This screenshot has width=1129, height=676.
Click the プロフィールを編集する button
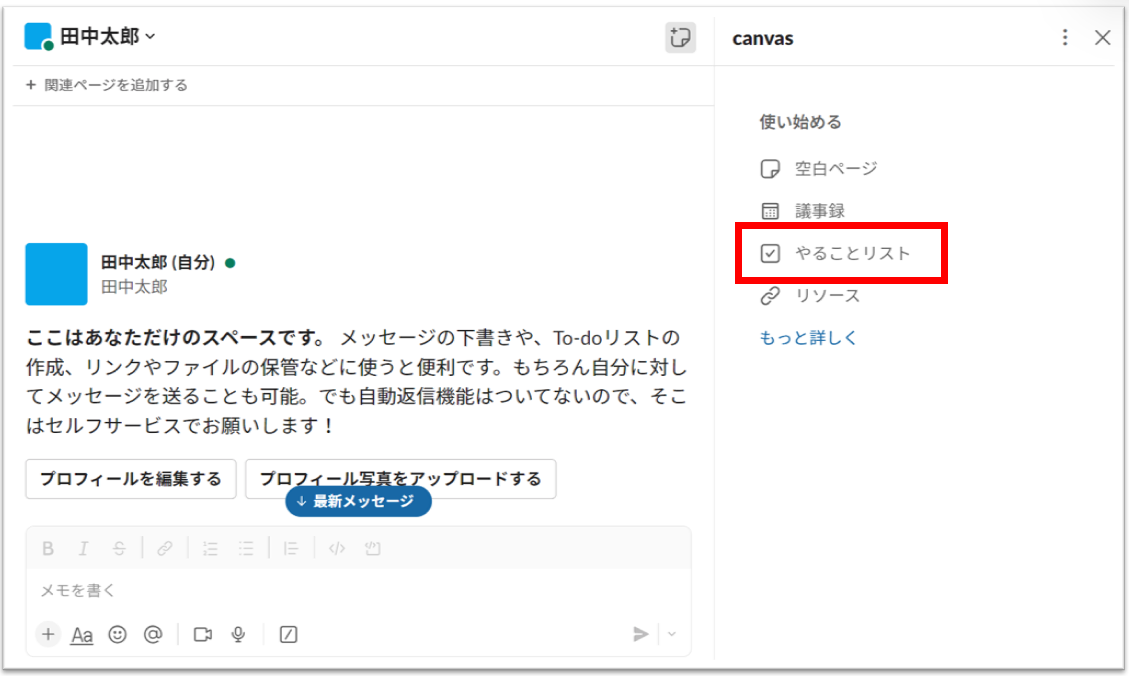[130, 479]
